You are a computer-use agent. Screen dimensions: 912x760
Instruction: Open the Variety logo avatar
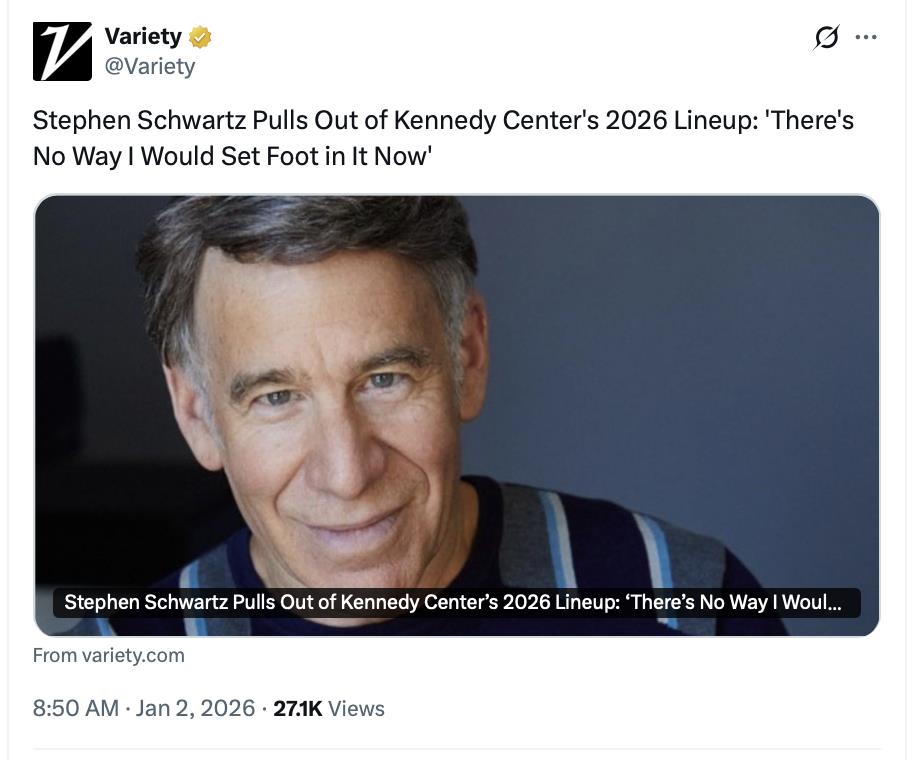(x=62, y=51)
